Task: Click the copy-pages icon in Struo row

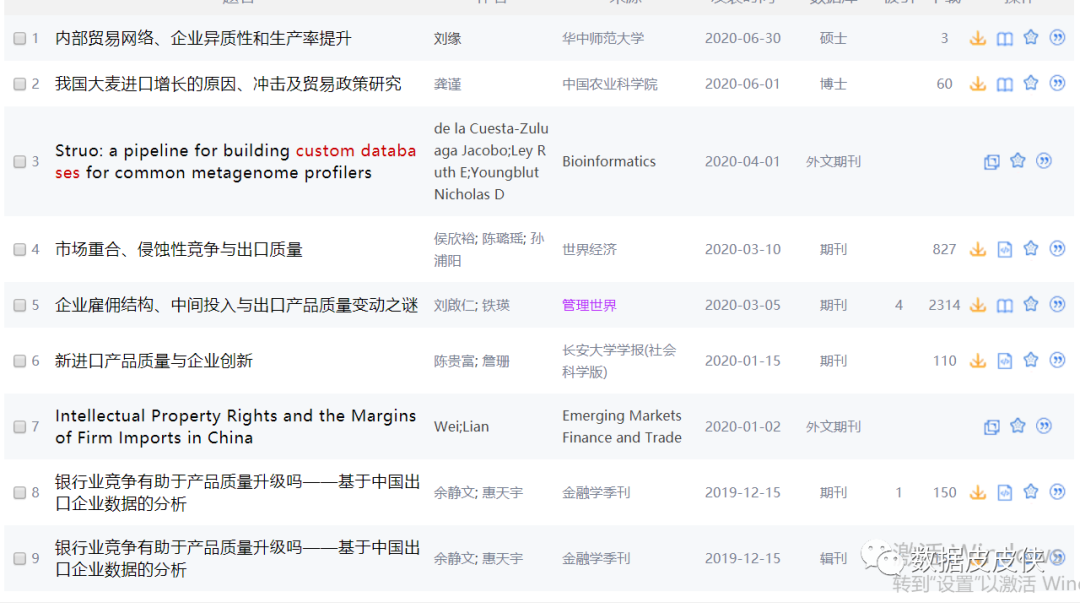Action: pyautogui.click(x=992, y=162)
